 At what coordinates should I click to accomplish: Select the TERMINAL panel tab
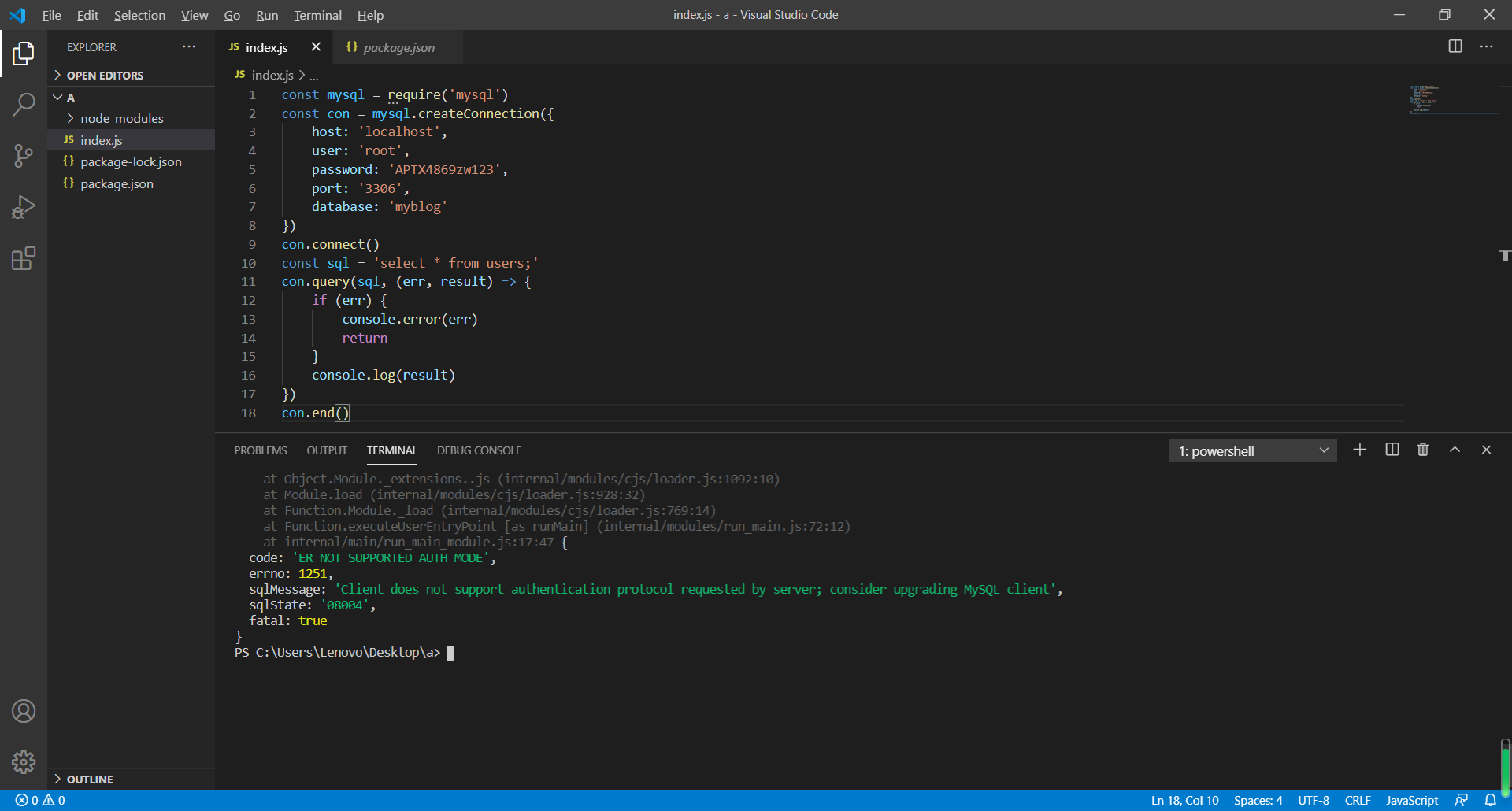click(x=391, y=450)
